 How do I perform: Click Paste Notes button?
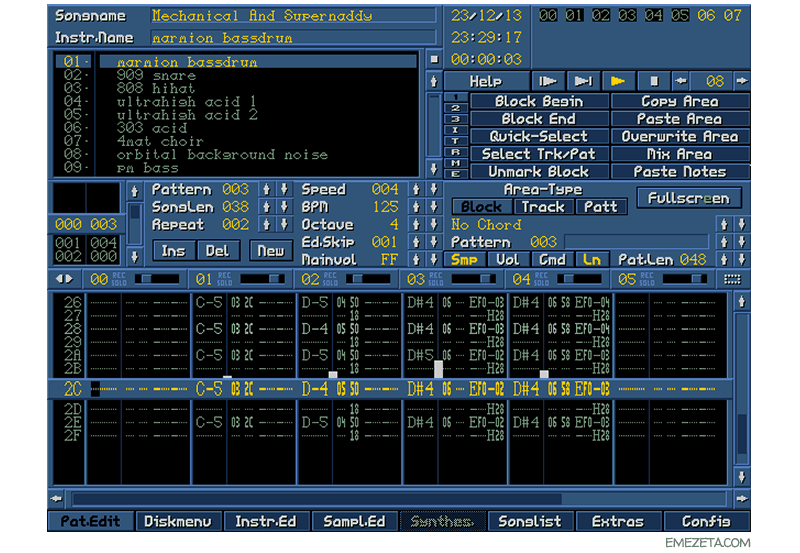coord(680,171)
